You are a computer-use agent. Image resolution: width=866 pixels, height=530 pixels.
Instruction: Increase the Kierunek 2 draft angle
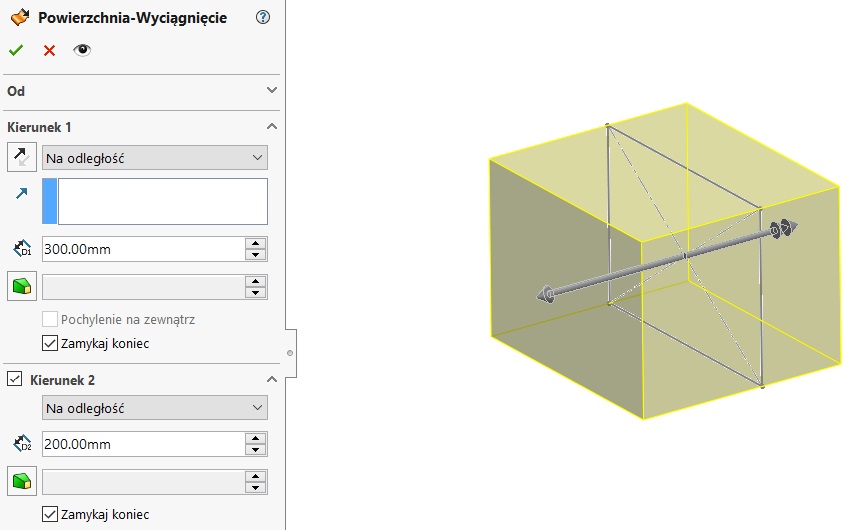pyautogui.click(x=256, y=476)
